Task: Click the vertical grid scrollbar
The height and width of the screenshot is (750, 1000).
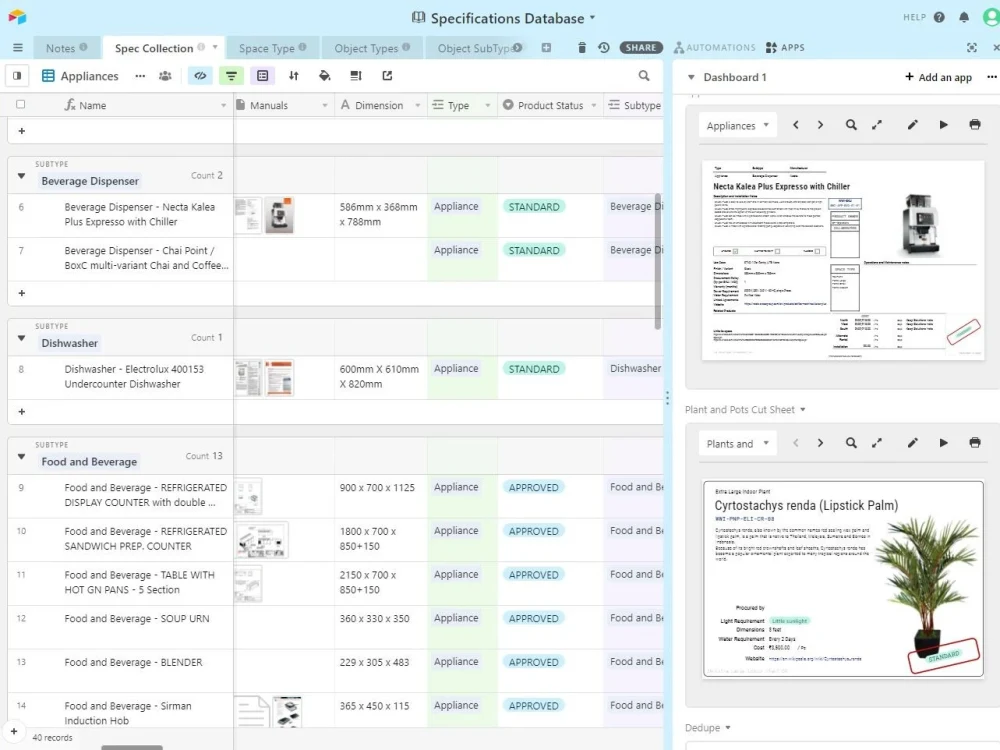Action: point(658,261)
